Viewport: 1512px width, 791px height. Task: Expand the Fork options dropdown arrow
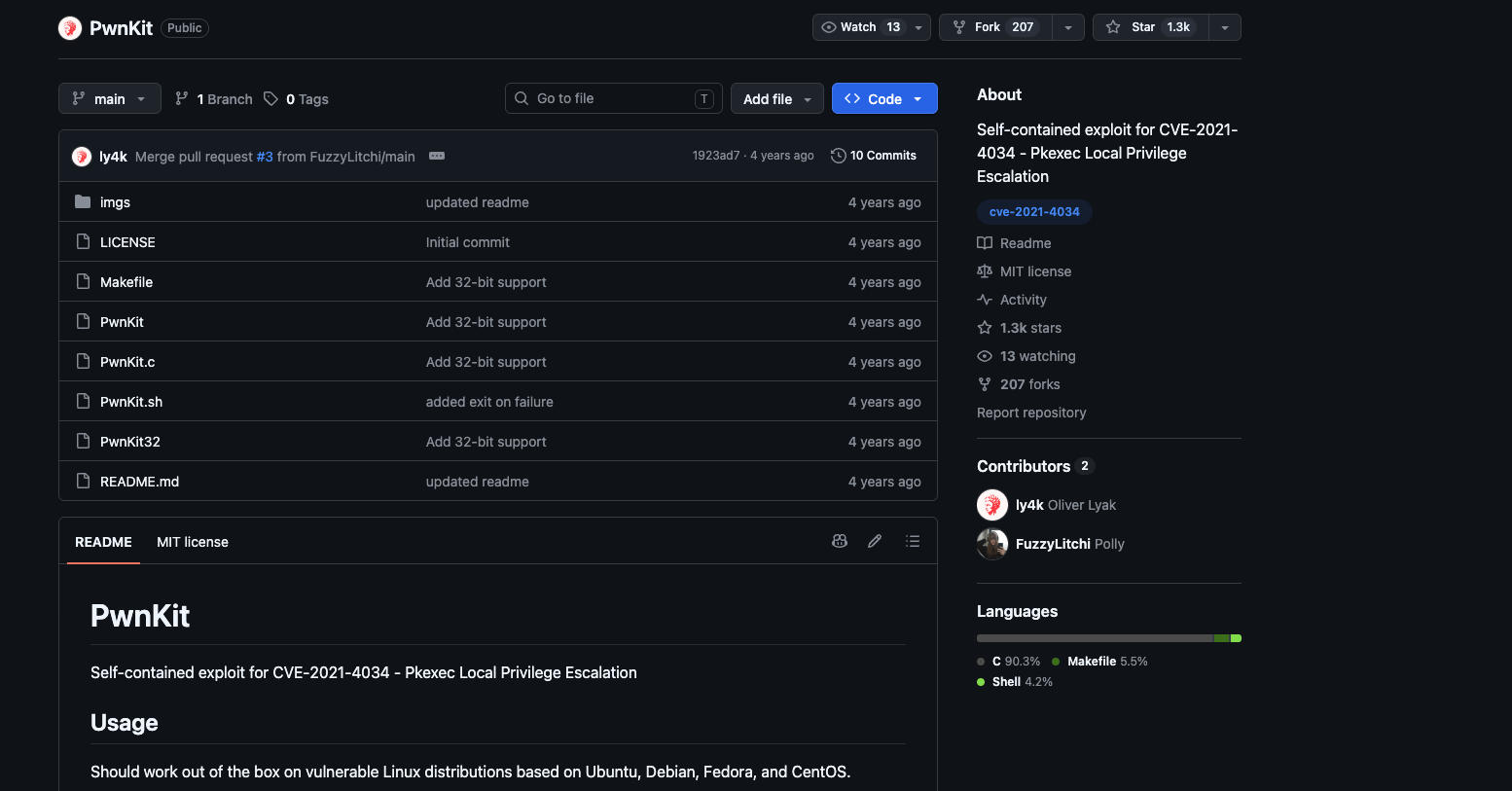click(x=1068, y=27)
